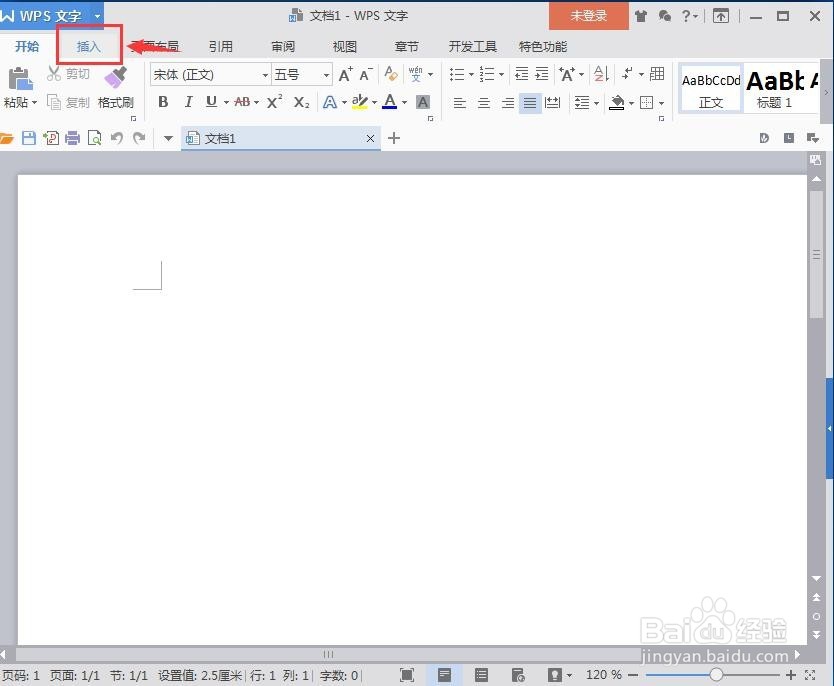Image resolution: width=834 pixels, height=686 pixels.
Task: Open the 视图 ribbon tab
Action: click(x=344, y=47)
